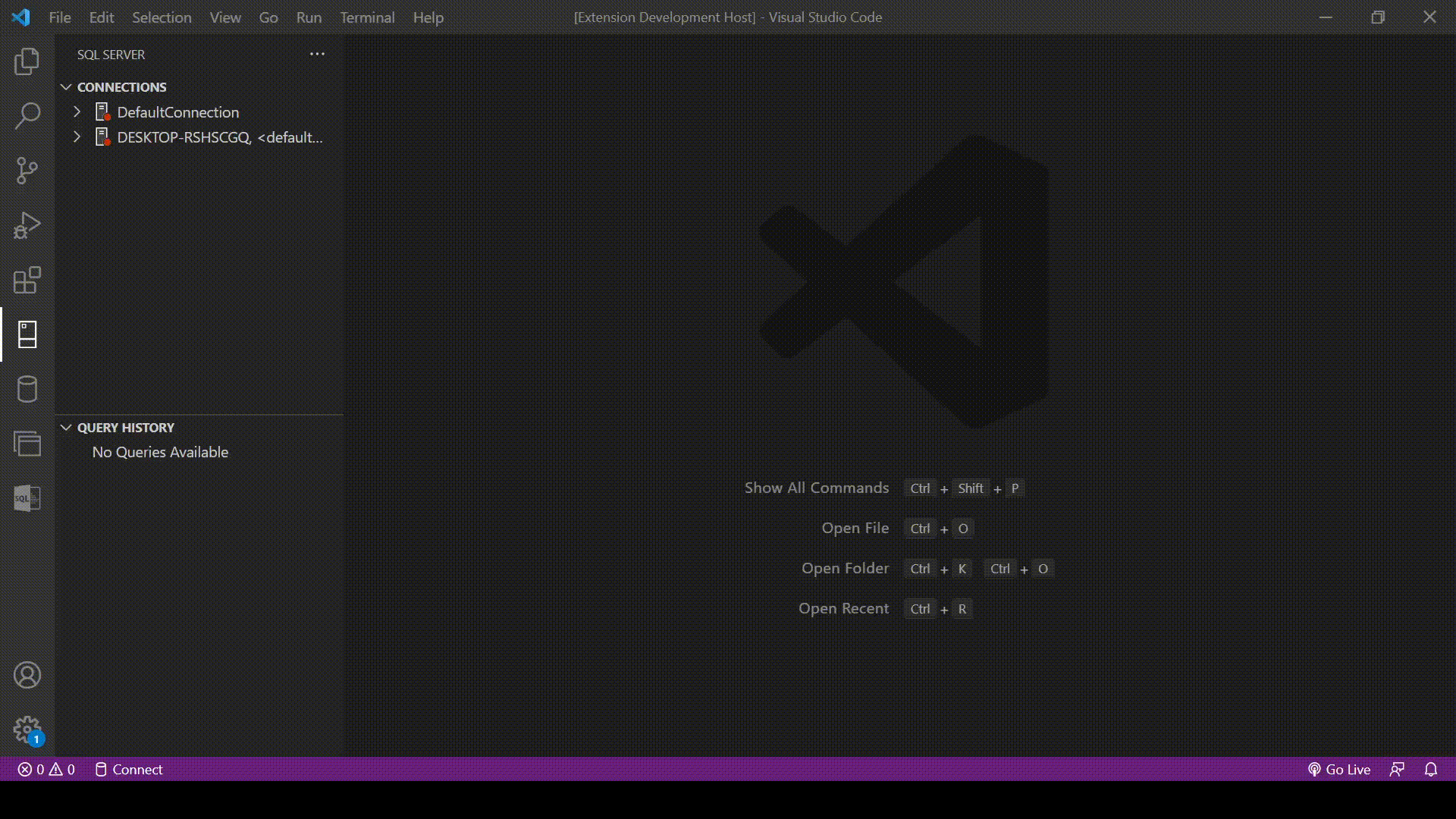The height and width of the screenshot is (819, 1456).
Task: Click the Connect button in status bar
Action: click(128, 769)
